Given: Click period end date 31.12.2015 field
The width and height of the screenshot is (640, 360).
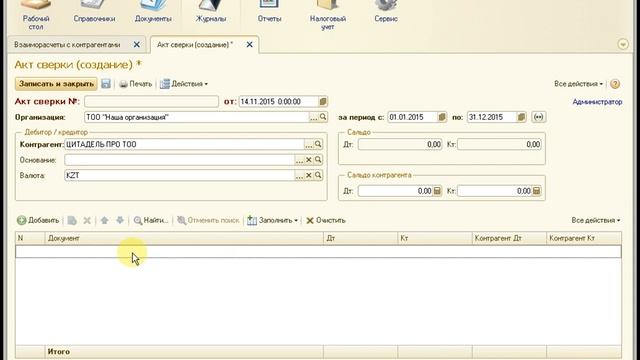Looking at the screenshot, I should point(492,117).
